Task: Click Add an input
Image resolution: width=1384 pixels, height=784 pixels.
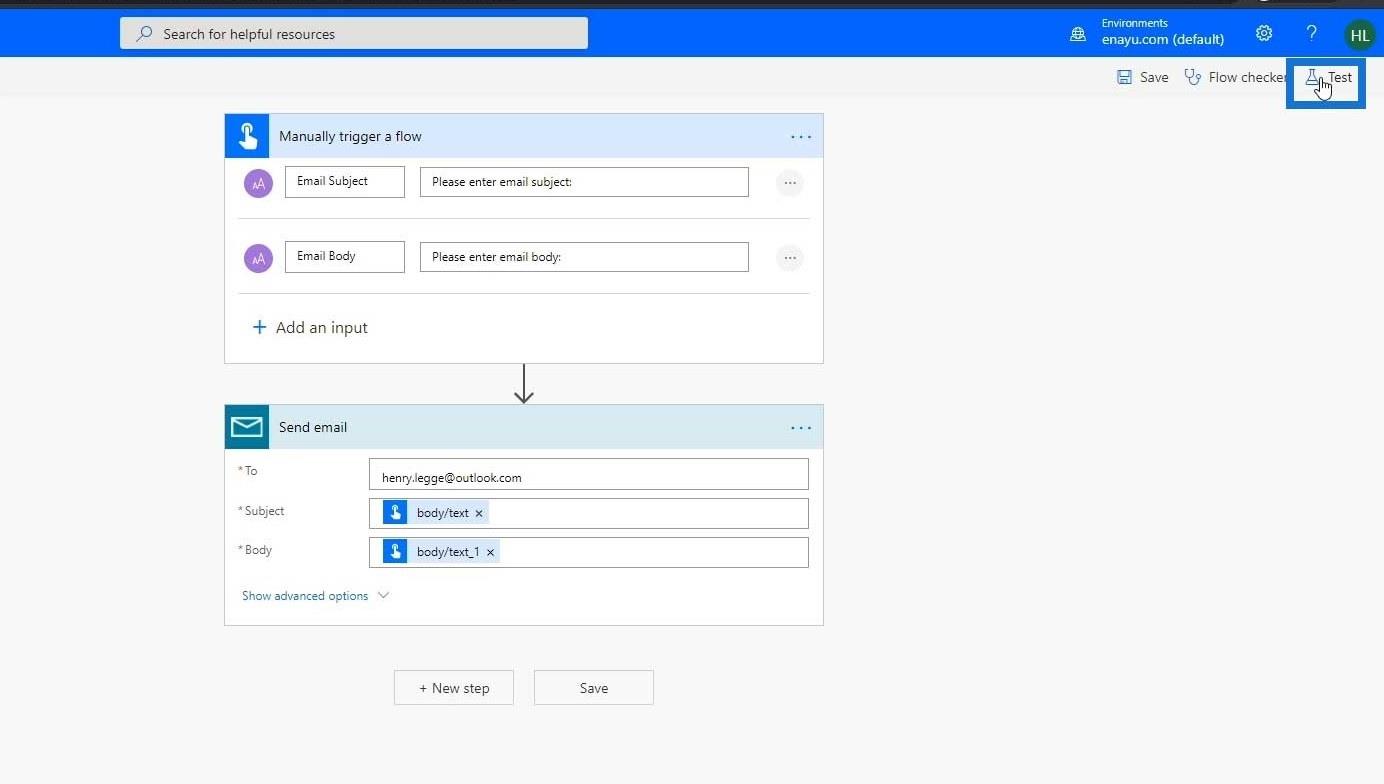Action: point(310,327)
